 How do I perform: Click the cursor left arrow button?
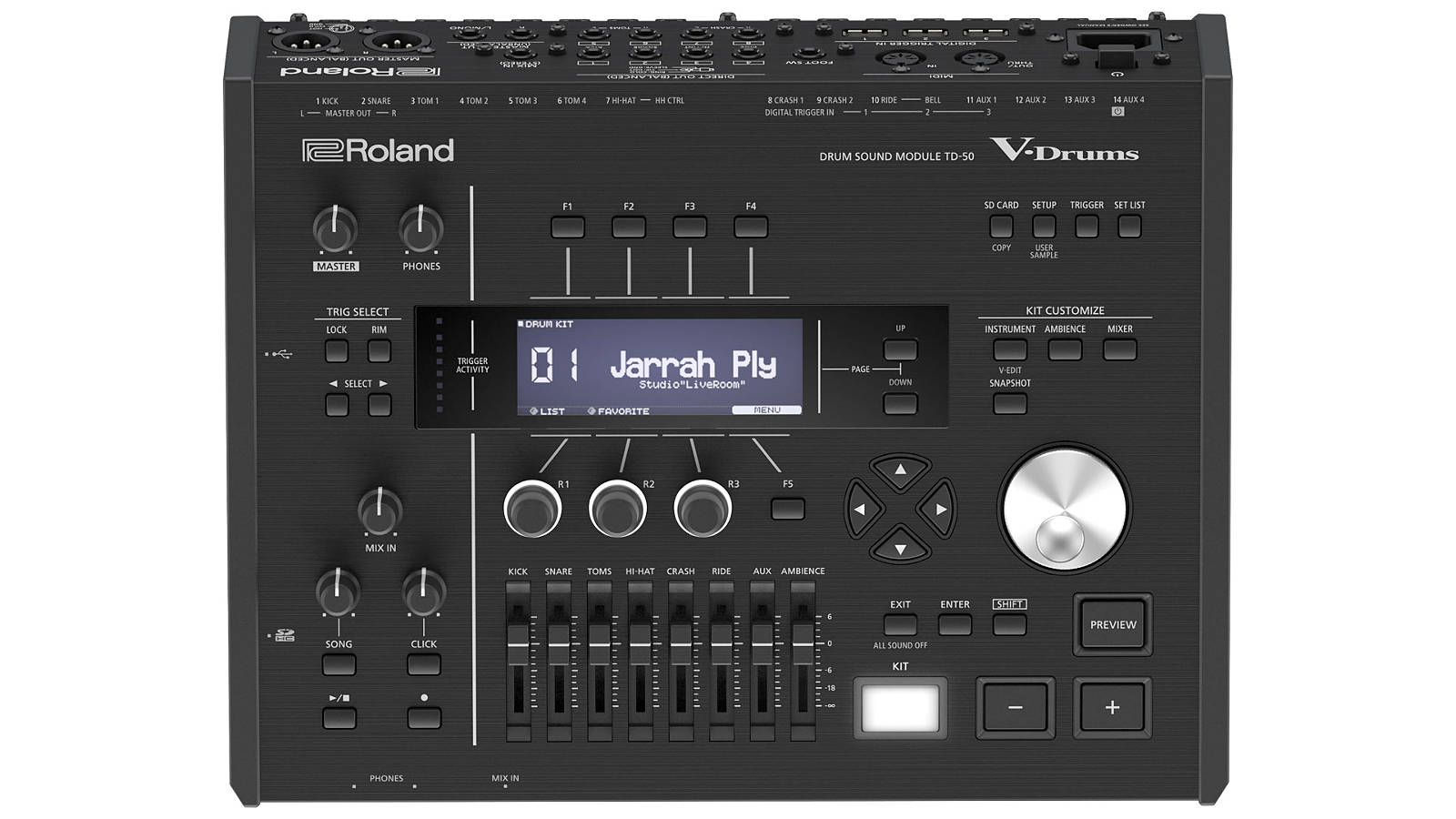coord(861,510)
